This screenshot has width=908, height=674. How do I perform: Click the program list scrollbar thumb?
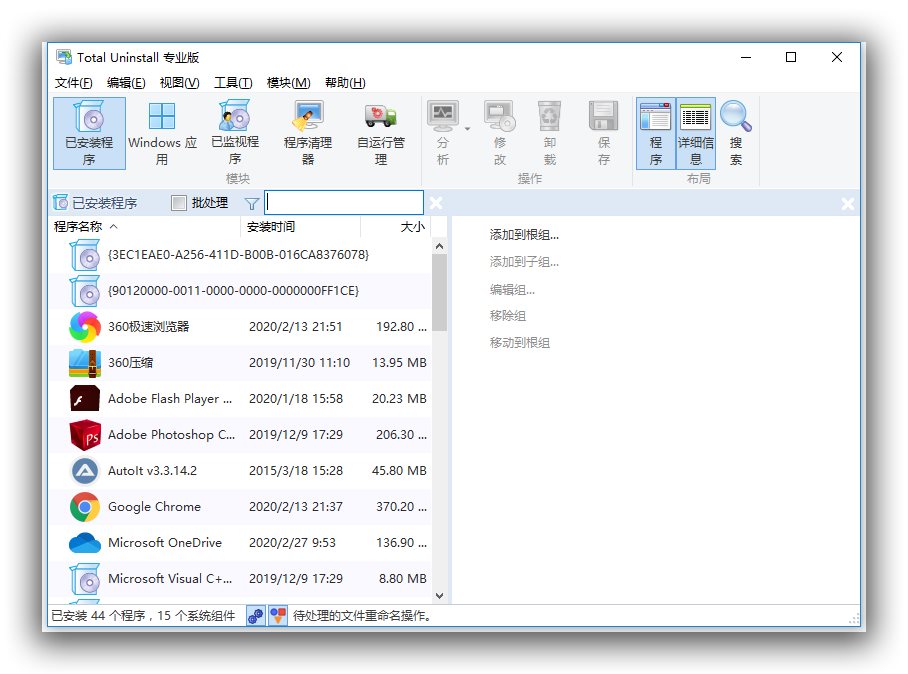pyautogui.click(x=440, y=292)
